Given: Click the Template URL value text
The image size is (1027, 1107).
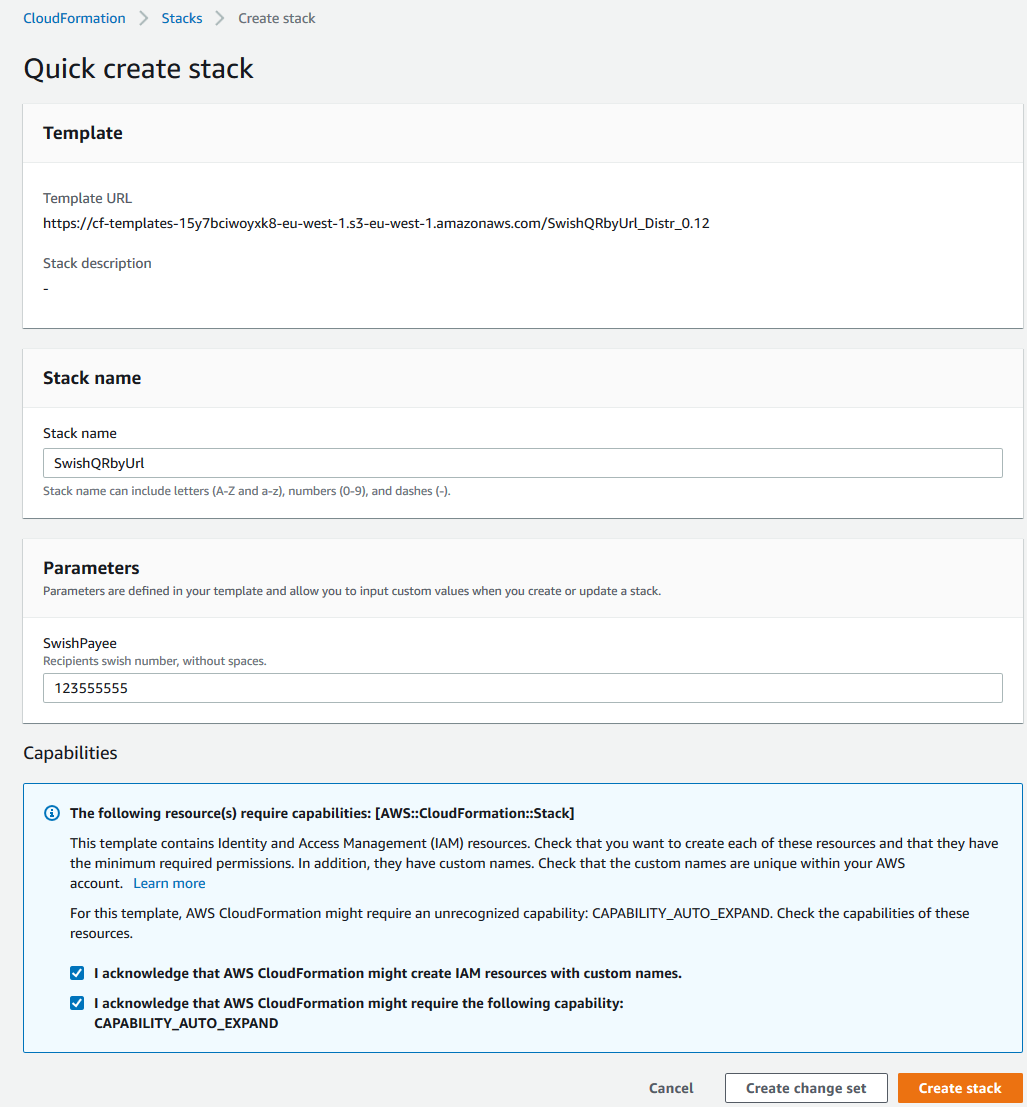Looking at the screenshot, I should point(376,223).
